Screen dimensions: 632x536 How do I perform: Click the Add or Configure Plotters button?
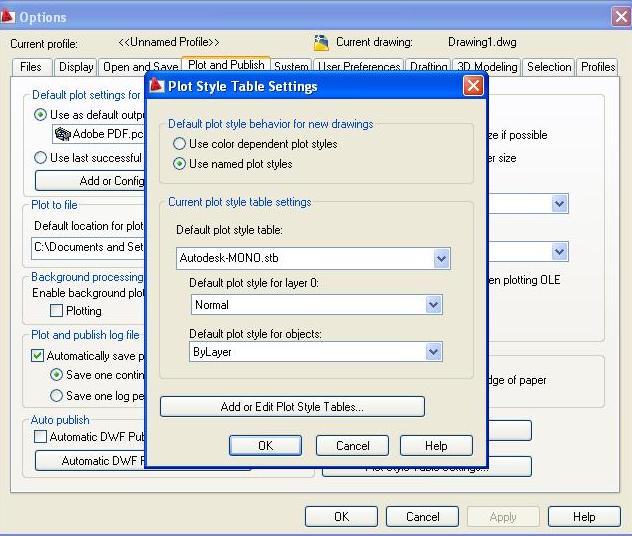90,181
